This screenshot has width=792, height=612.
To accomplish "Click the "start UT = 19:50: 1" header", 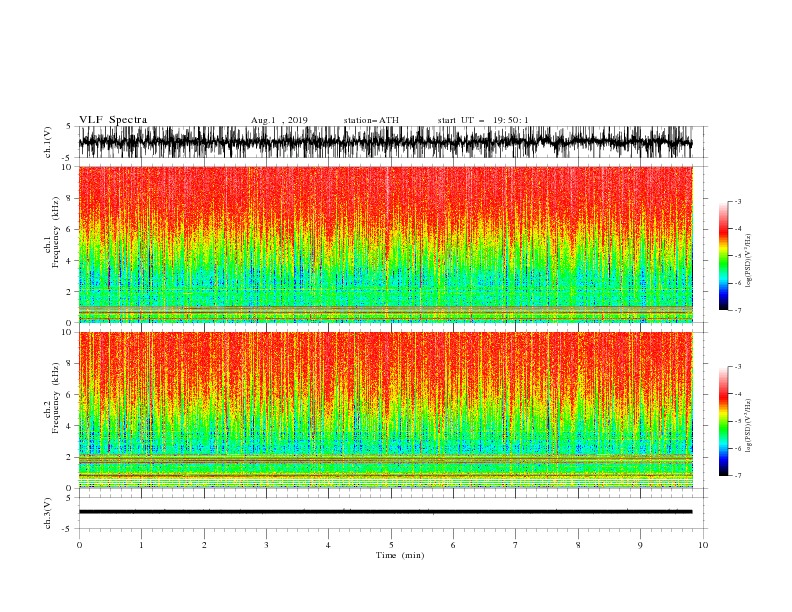I will pyautogui.click(x=483, y=120).
